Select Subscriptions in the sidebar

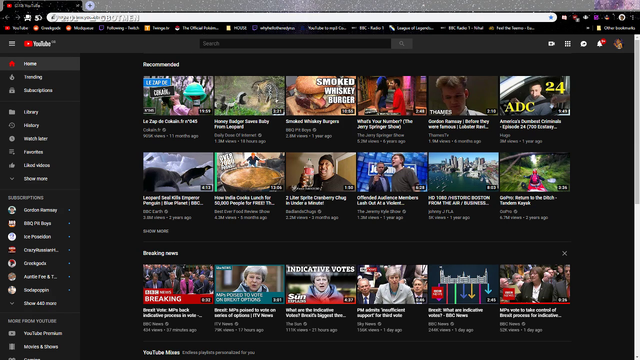(40, 90)
